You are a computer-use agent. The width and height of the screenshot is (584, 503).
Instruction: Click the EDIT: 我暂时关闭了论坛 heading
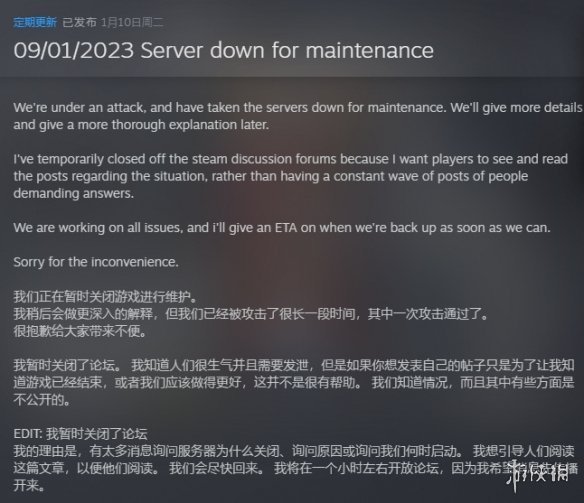click(80, 434)
